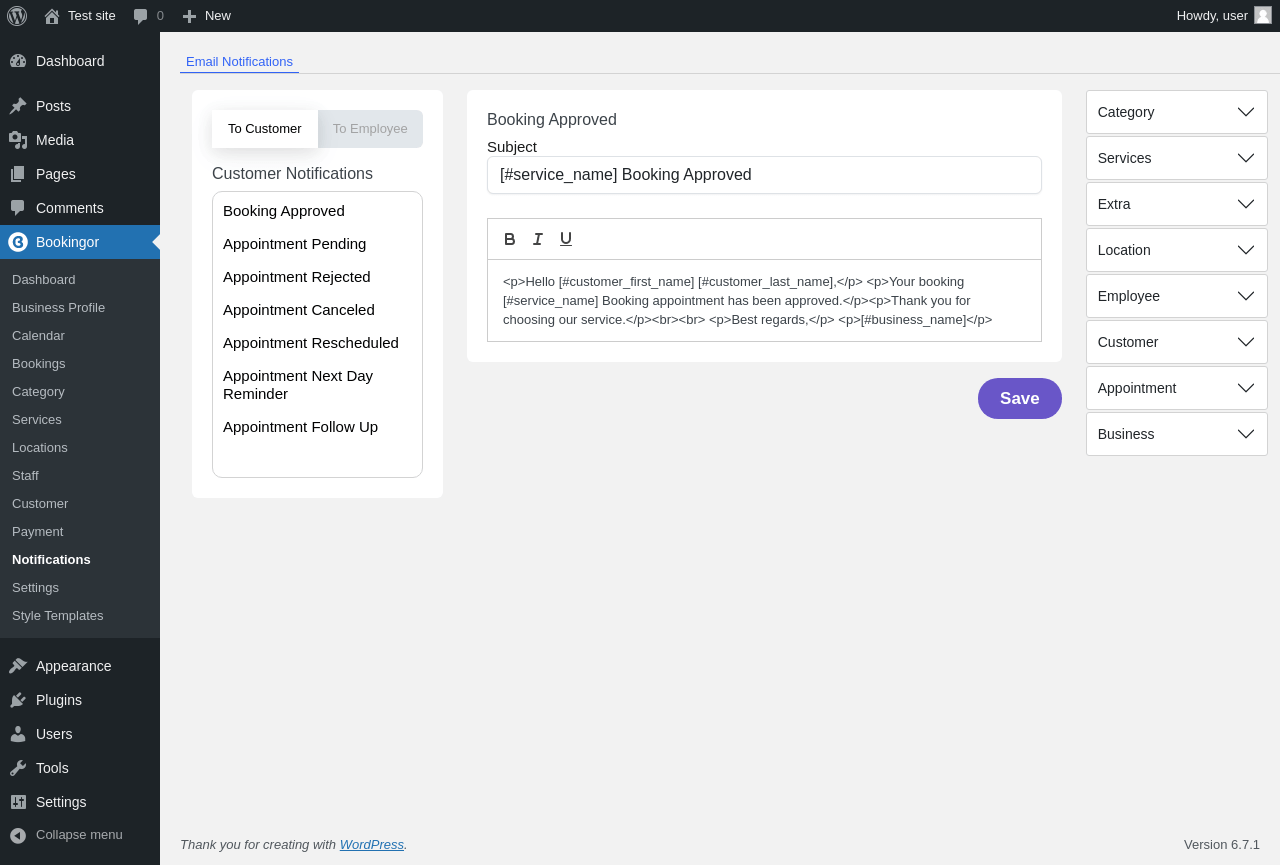Click the Underline formatting icon
Screen dimensions: 1280x865
(x=566, y=239)
